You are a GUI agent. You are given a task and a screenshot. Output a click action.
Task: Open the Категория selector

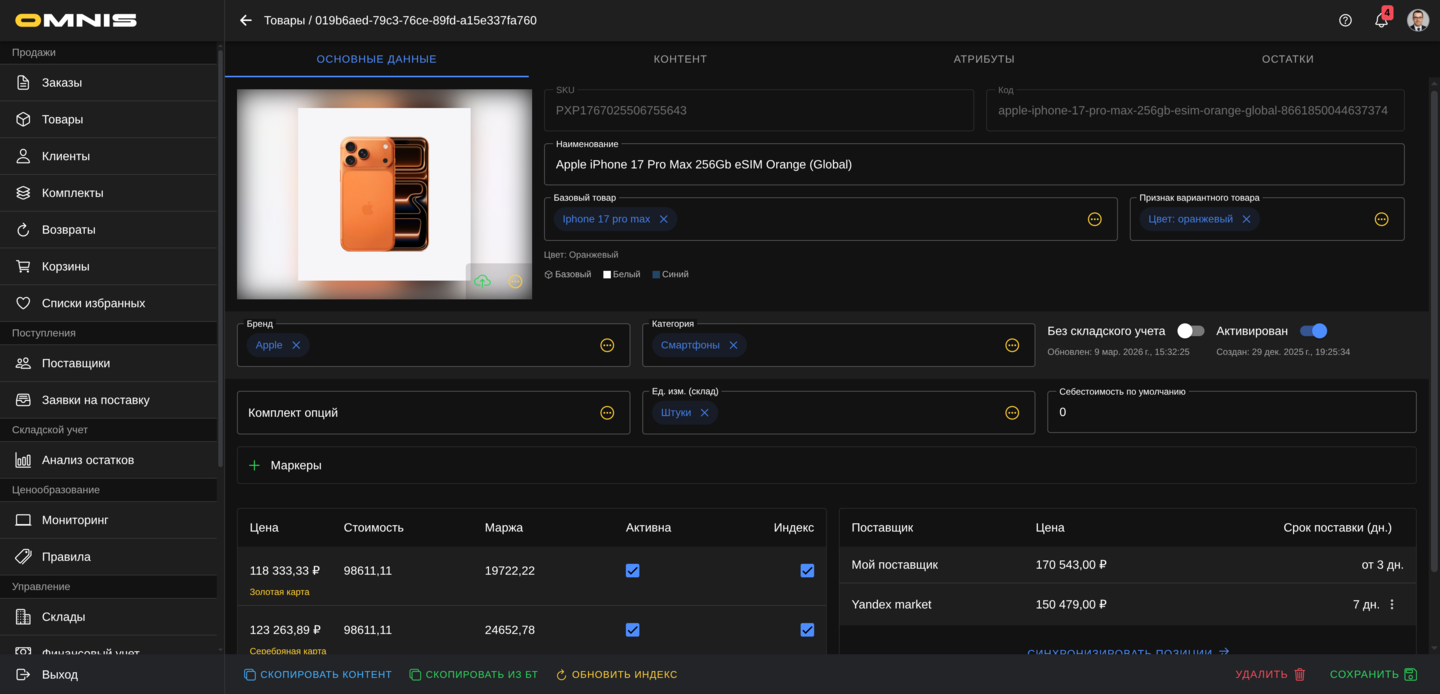(1012, 345)
